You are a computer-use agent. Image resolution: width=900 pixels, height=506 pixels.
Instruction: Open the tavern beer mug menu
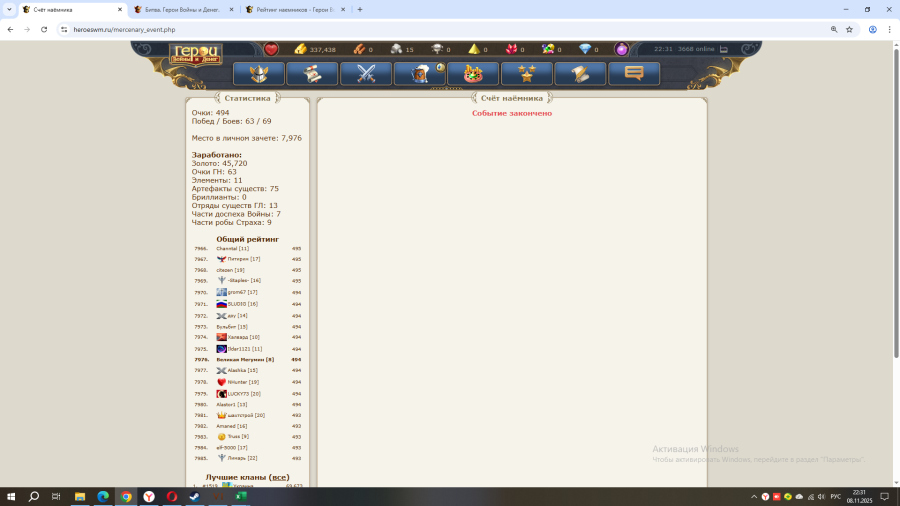coord(419,74)
